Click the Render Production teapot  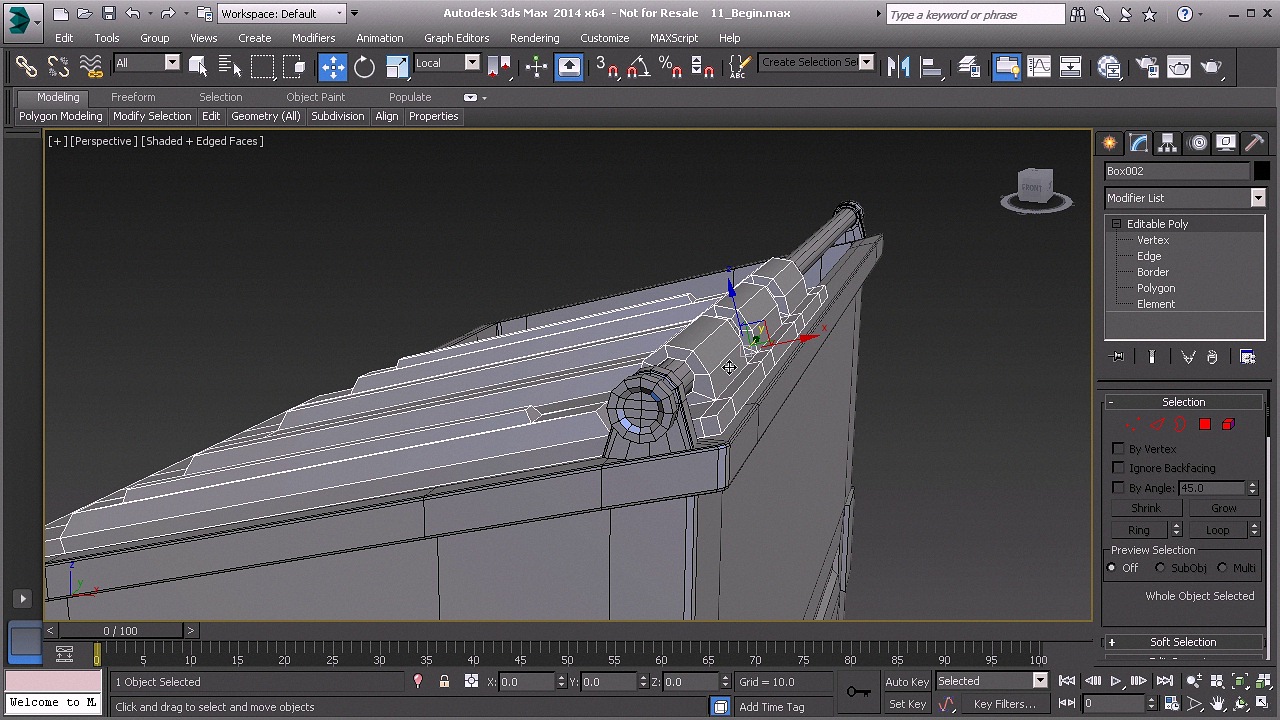1211,66
